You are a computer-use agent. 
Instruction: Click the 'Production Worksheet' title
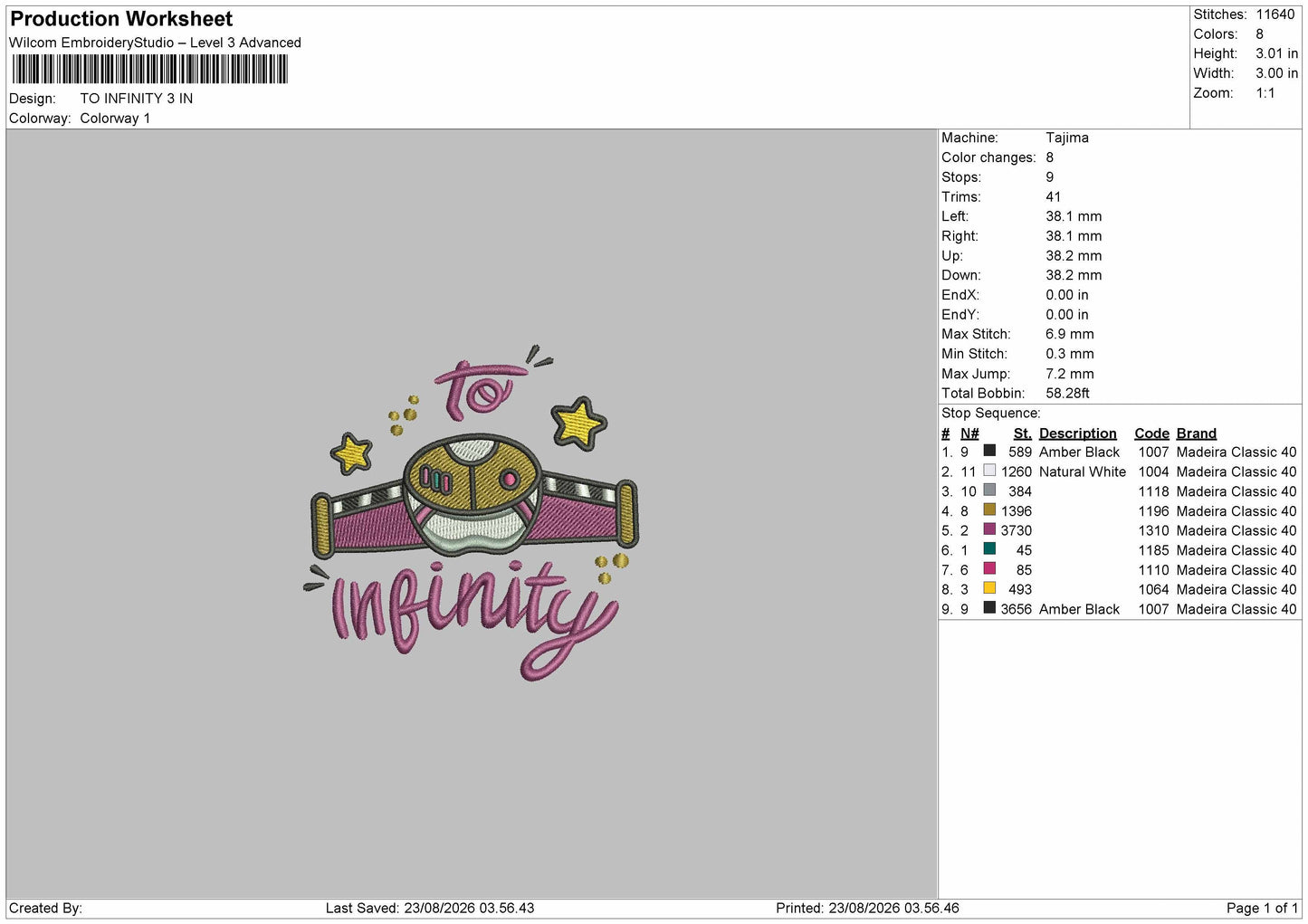[x=121, y=19]
